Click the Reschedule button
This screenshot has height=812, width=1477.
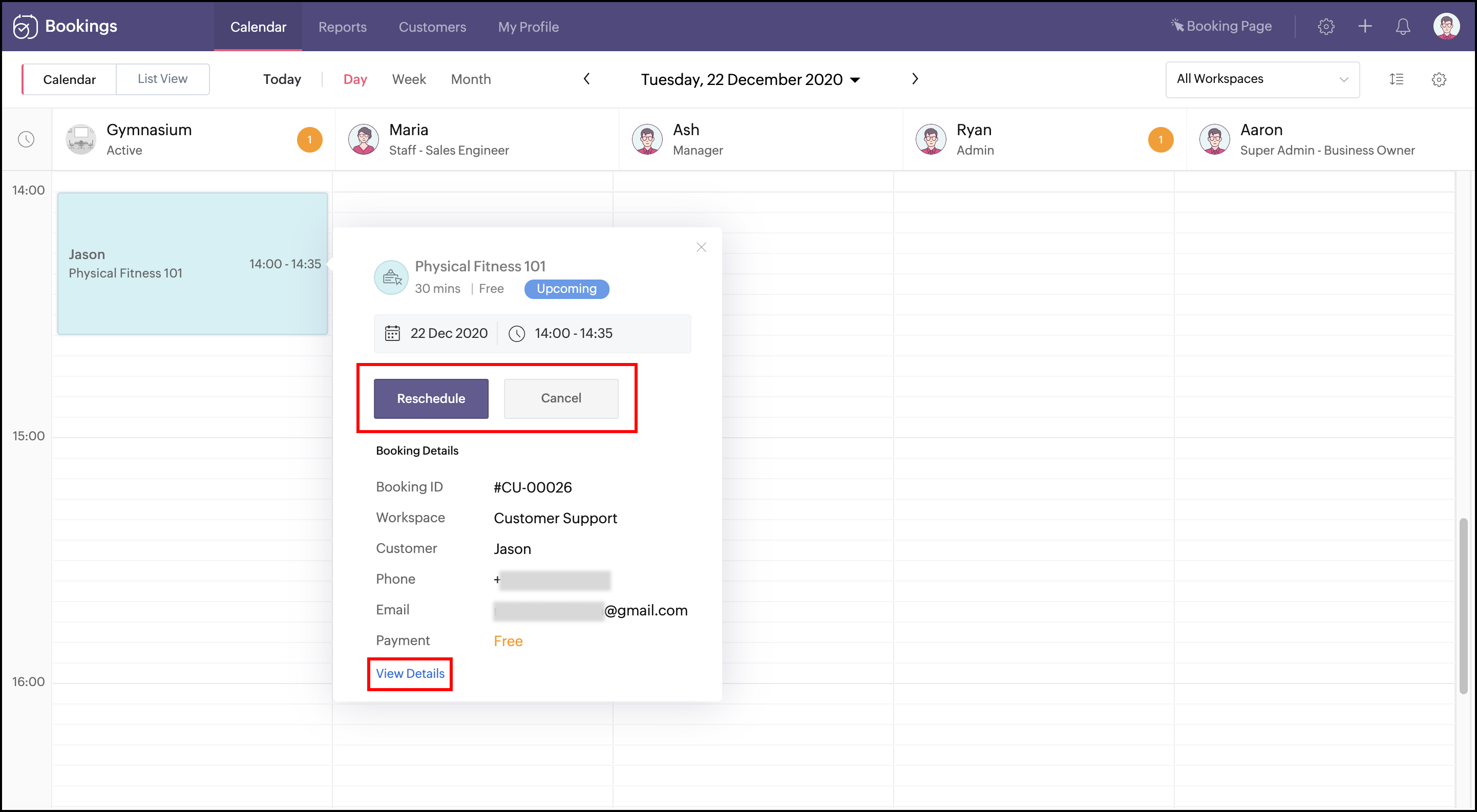point(431,398)
